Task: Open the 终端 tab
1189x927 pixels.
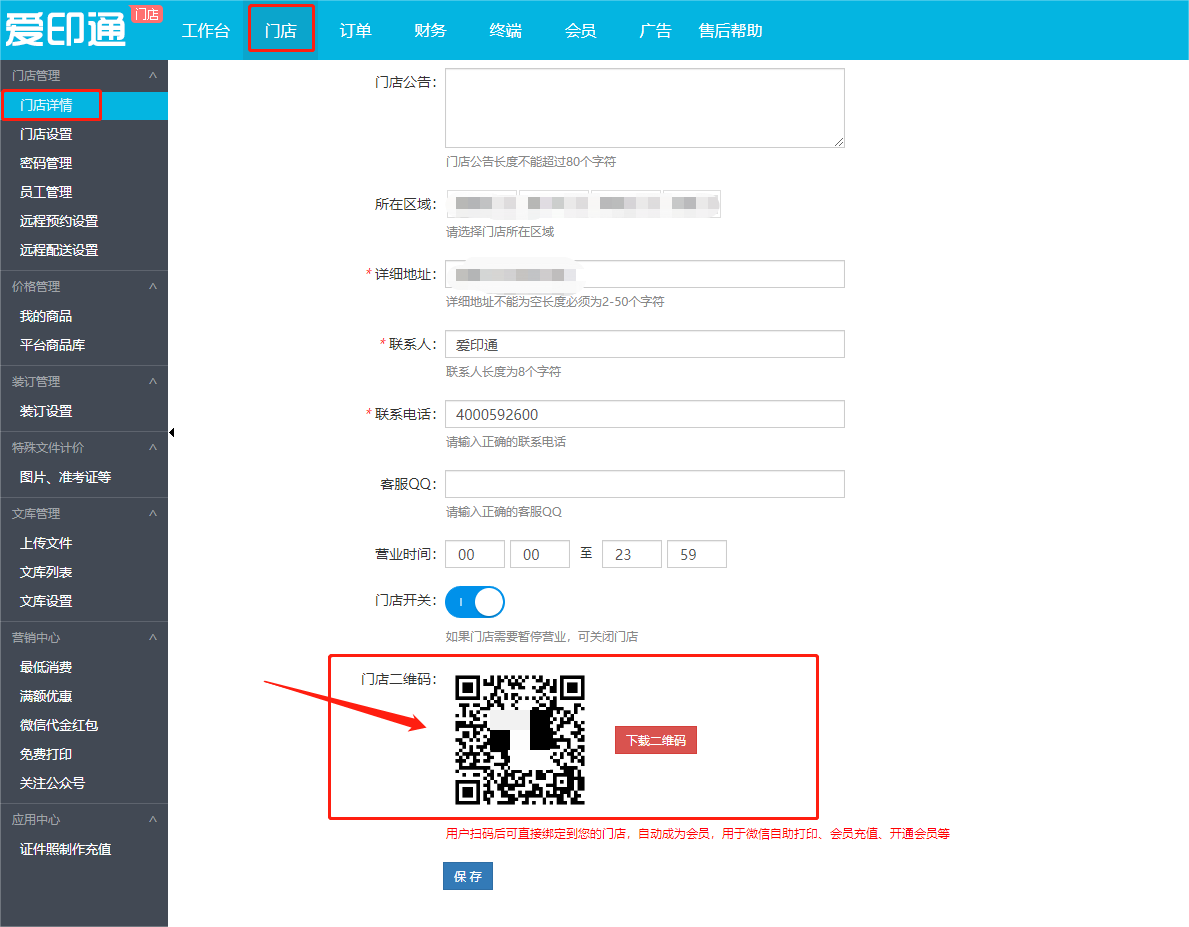Action: [x=506, y=30]
